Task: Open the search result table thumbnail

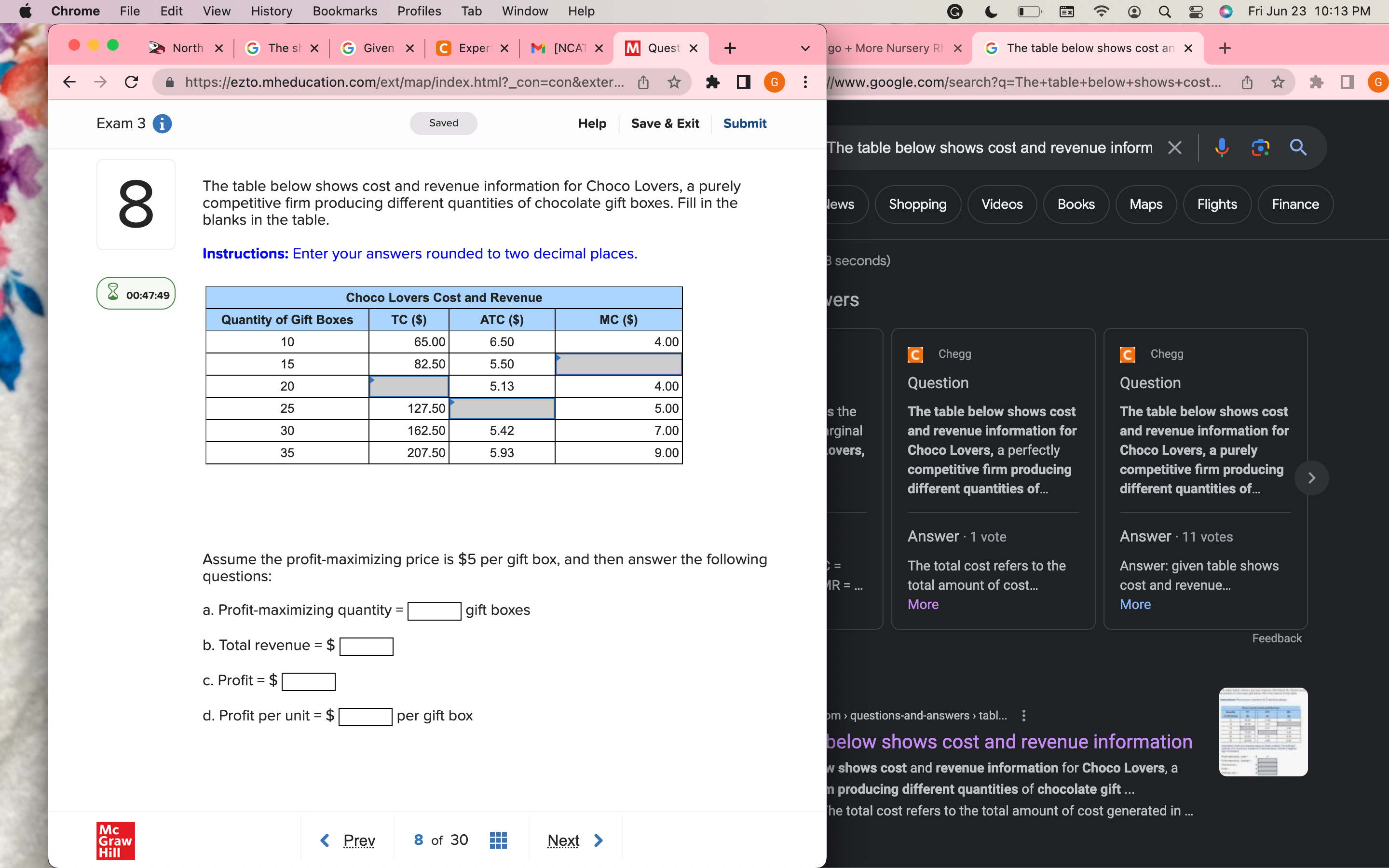Action: coord(1263,732)
